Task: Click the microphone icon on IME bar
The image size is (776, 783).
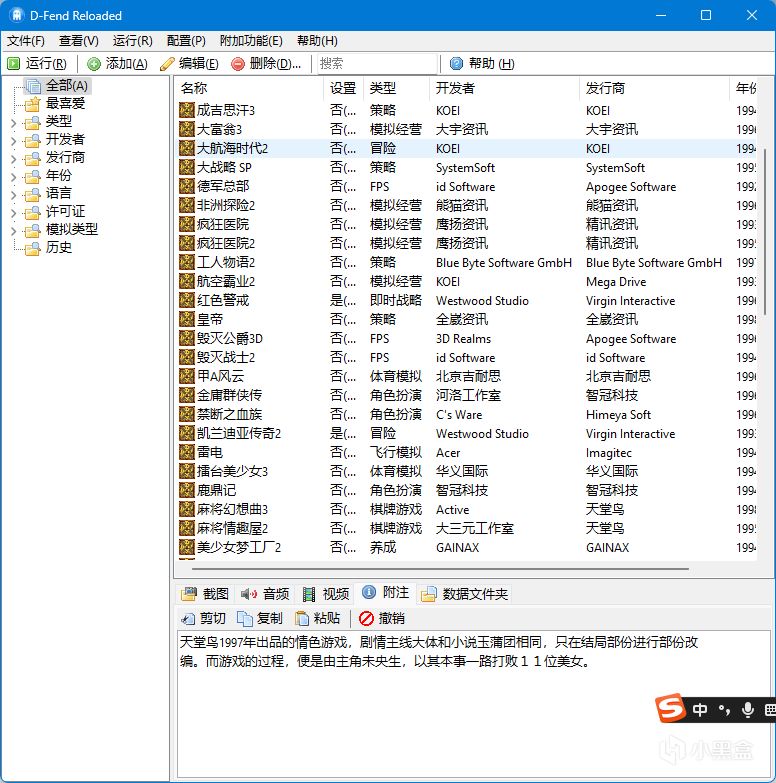Action: (748, 710)
